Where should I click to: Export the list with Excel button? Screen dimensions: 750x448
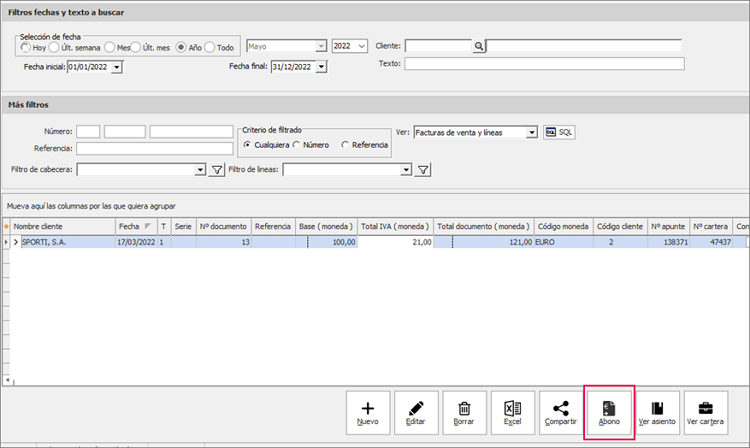click(x=513, y=413)
